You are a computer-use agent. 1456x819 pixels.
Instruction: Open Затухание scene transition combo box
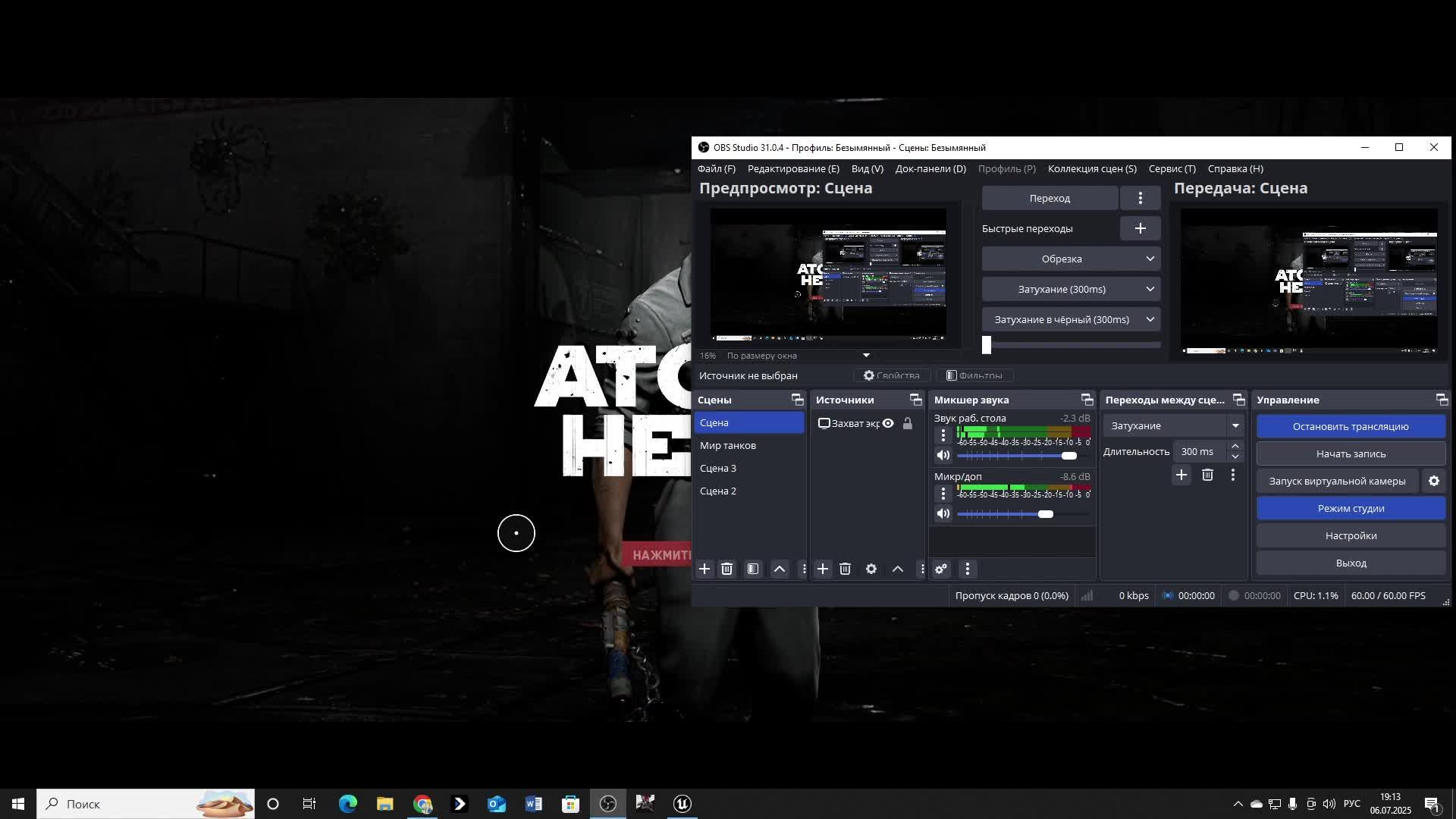(1174, 425)
